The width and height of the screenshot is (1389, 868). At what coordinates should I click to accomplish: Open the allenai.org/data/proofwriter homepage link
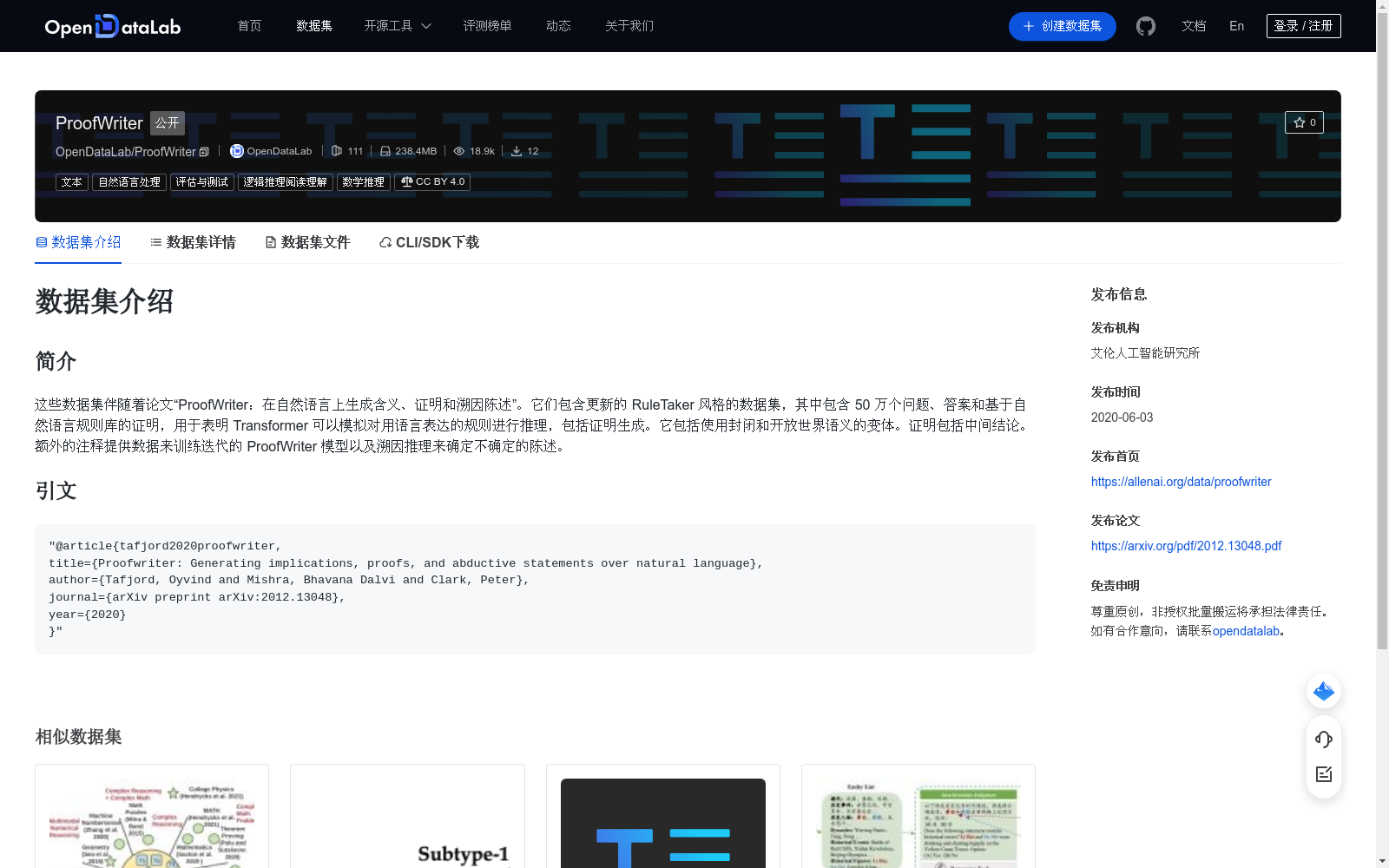pyautogui.click(x=1181, y=482)
